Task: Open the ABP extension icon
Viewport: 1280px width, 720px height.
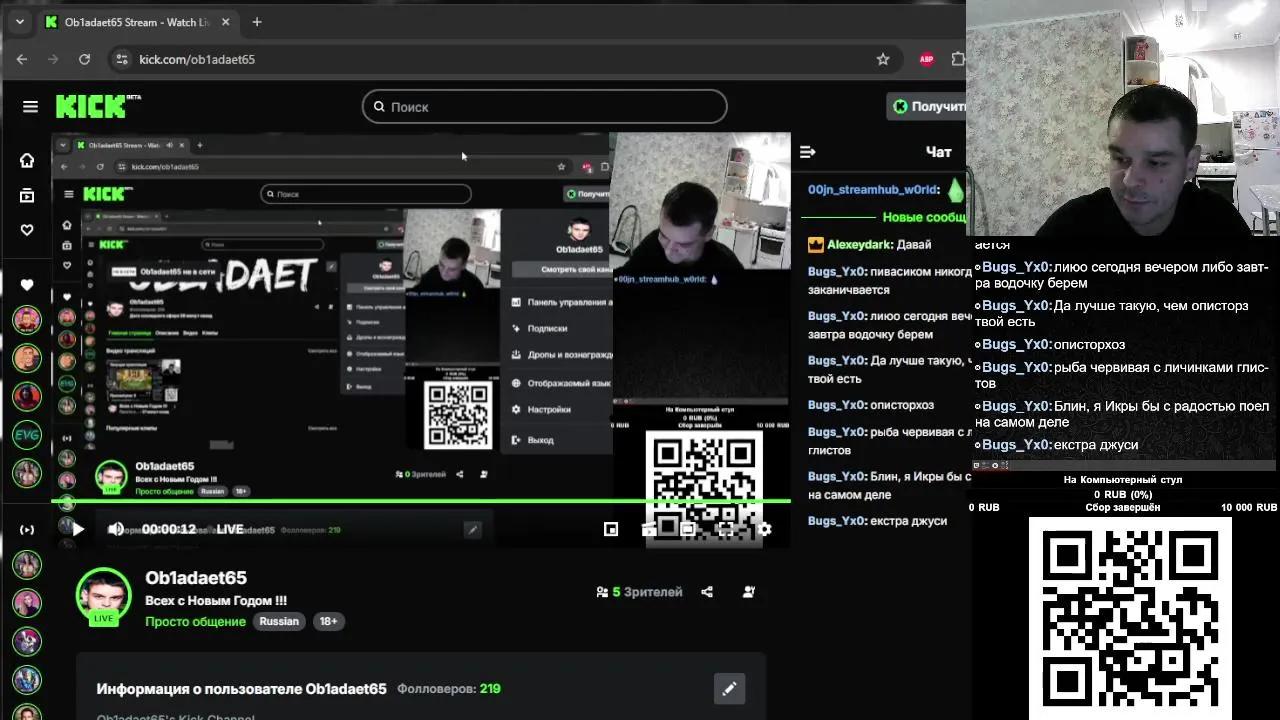Action: pos(926,59)
